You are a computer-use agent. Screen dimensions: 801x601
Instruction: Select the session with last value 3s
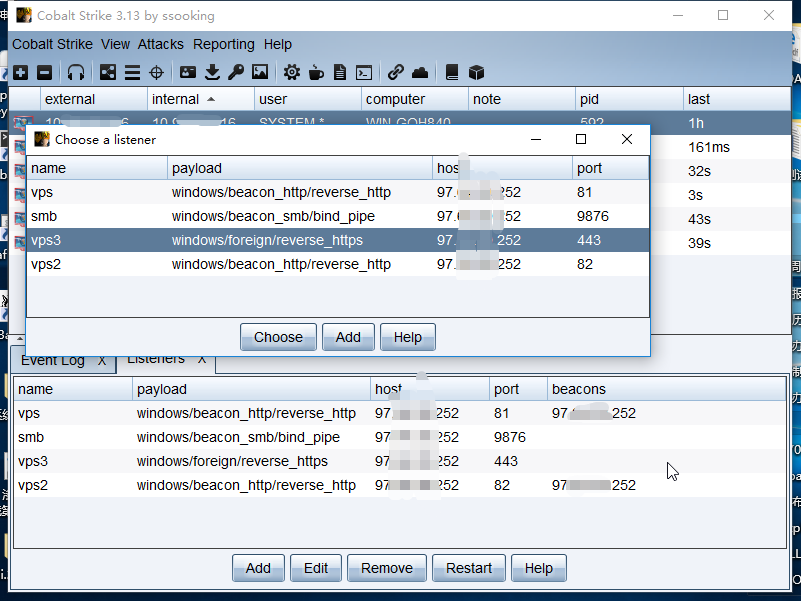tap(720, 195)
